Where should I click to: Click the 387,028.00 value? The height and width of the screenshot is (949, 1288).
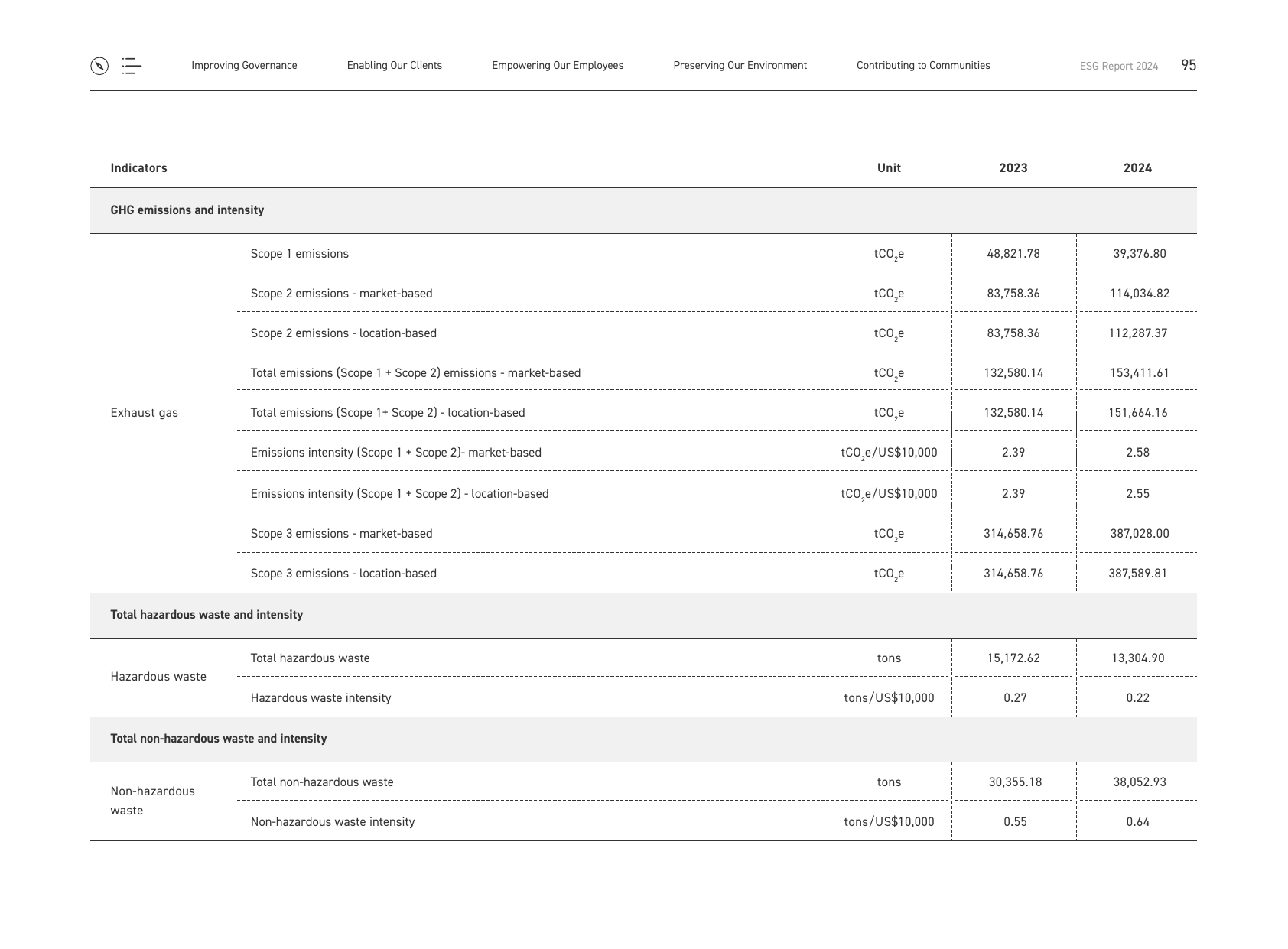pyautogui.click(x=1140, y=534)
